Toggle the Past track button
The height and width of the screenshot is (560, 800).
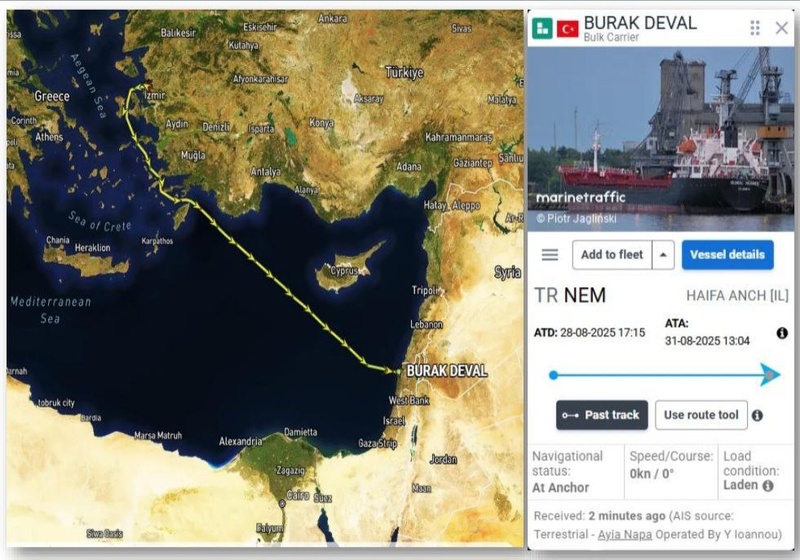coord(602,415)
